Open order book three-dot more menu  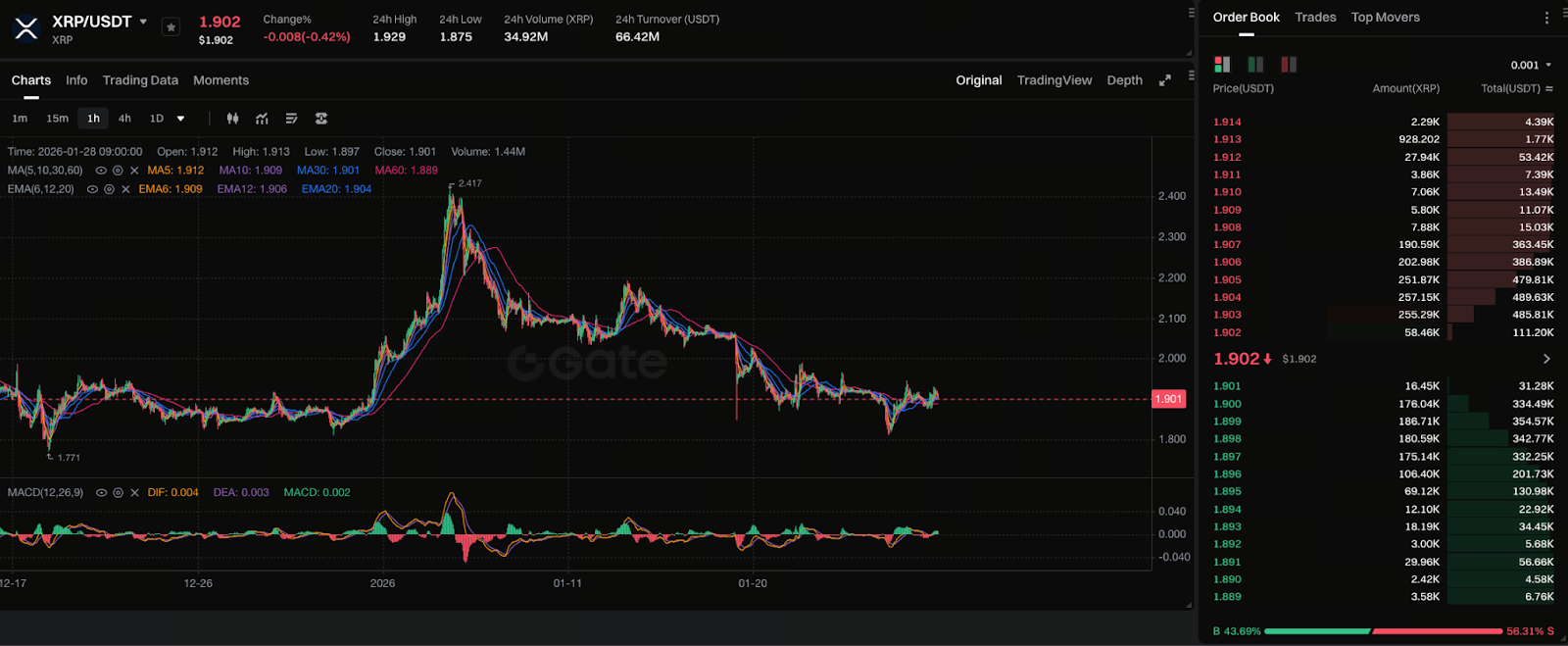(1546, 18)
